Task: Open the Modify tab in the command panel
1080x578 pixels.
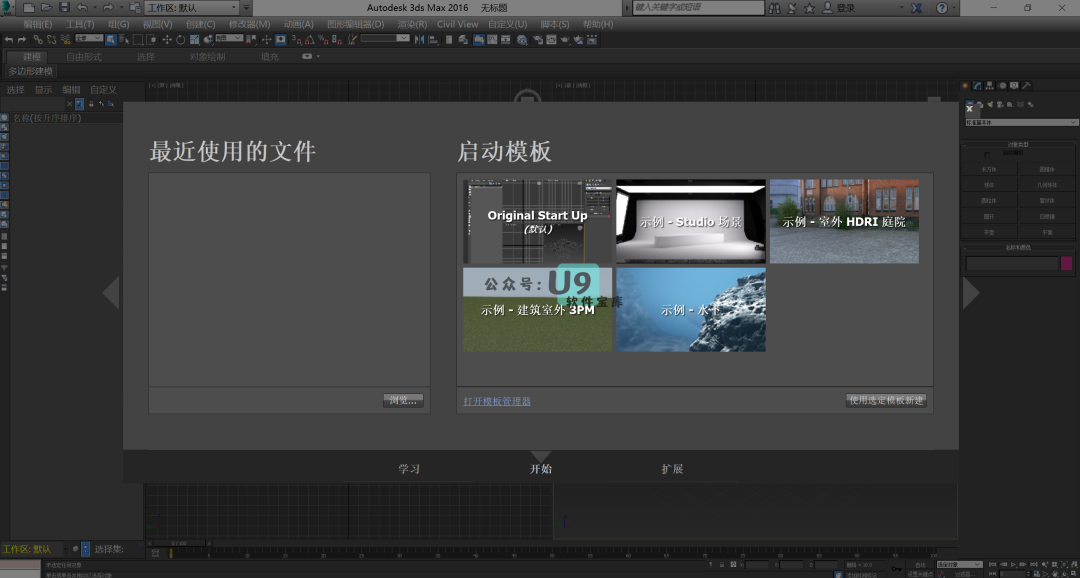Action: click(x=978, y=86)
